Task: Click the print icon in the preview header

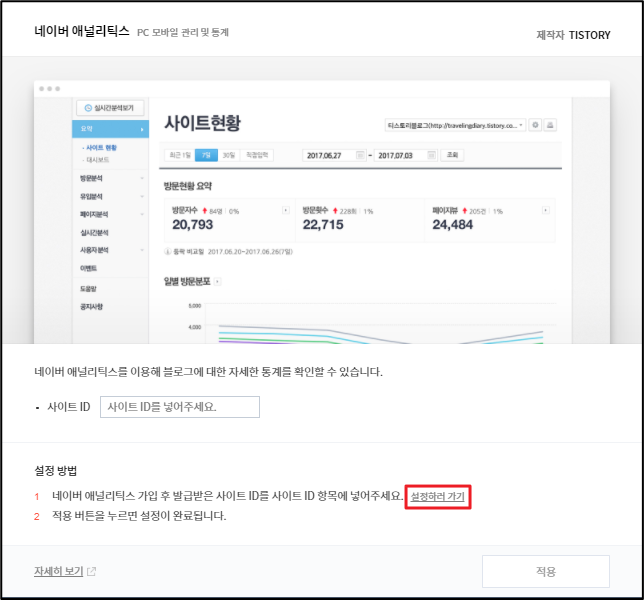Action: (x=550, y=125)
